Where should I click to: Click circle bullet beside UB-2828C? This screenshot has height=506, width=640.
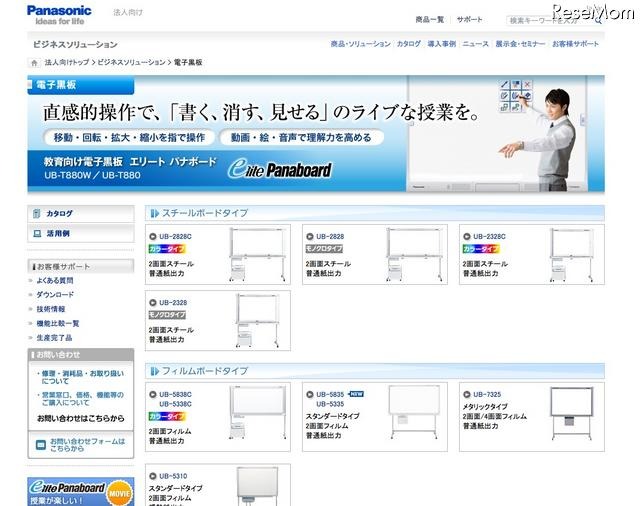153,236
